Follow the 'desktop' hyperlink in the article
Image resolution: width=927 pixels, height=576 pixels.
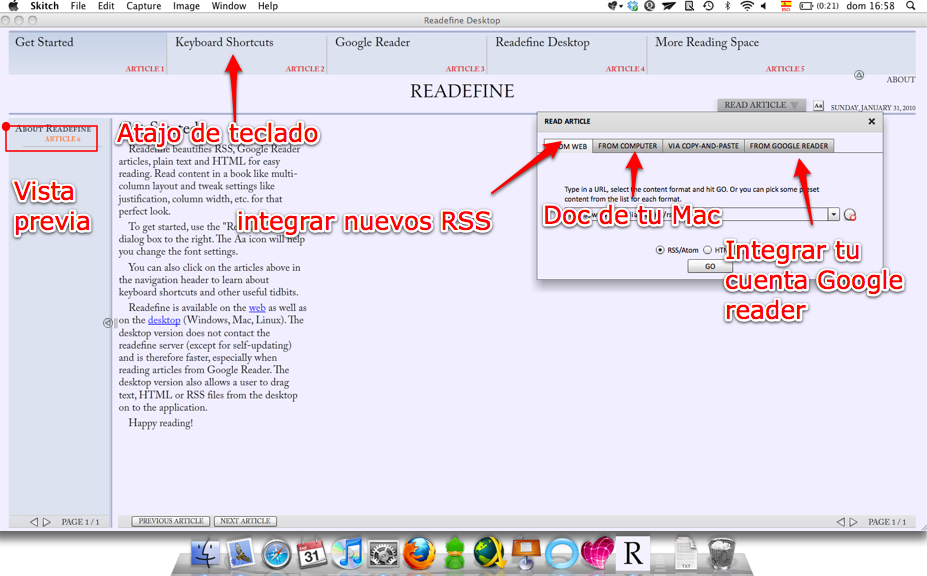[x=164, y=321]
